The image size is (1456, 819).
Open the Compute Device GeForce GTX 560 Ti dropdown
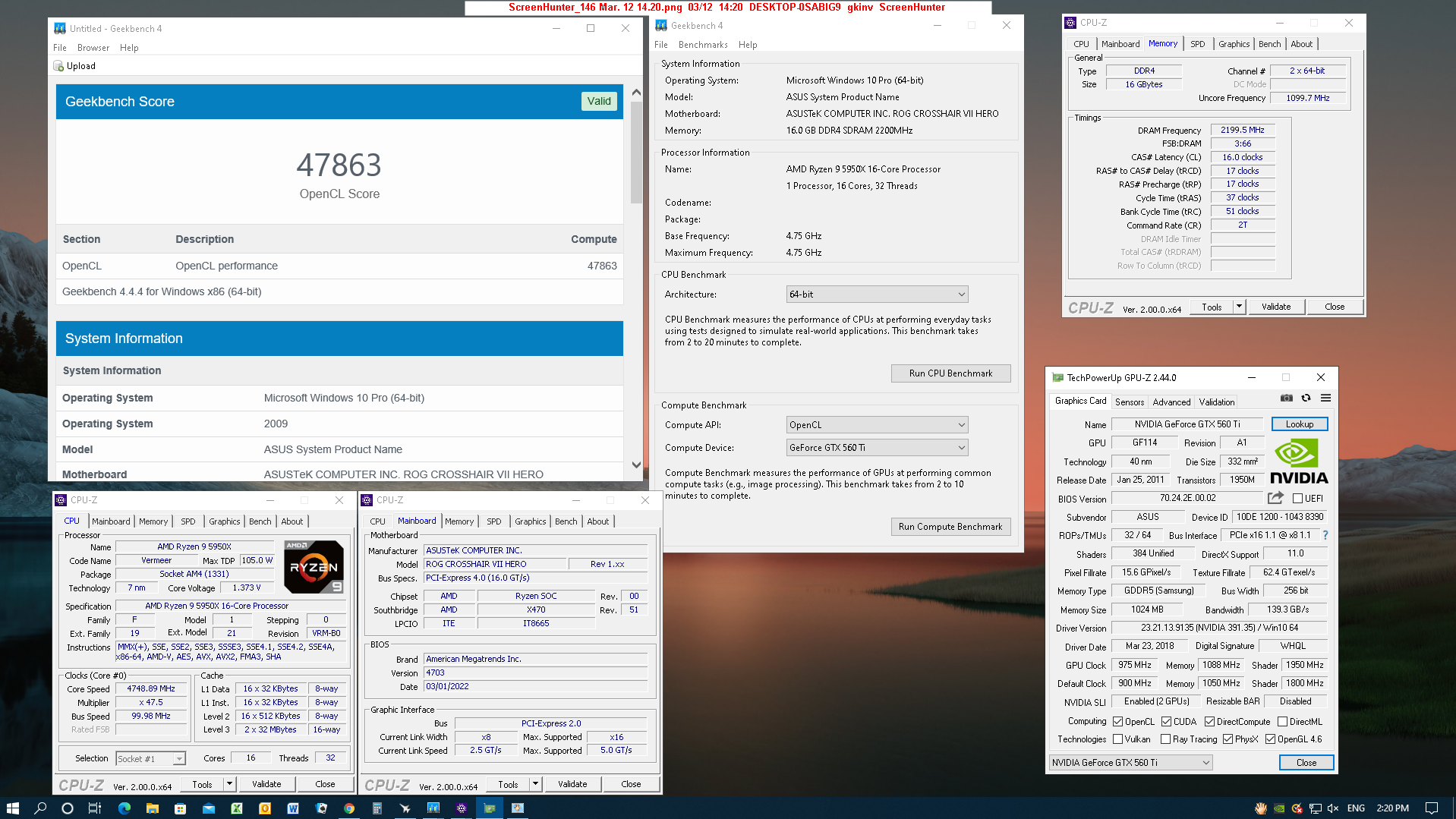coord(877,448)
